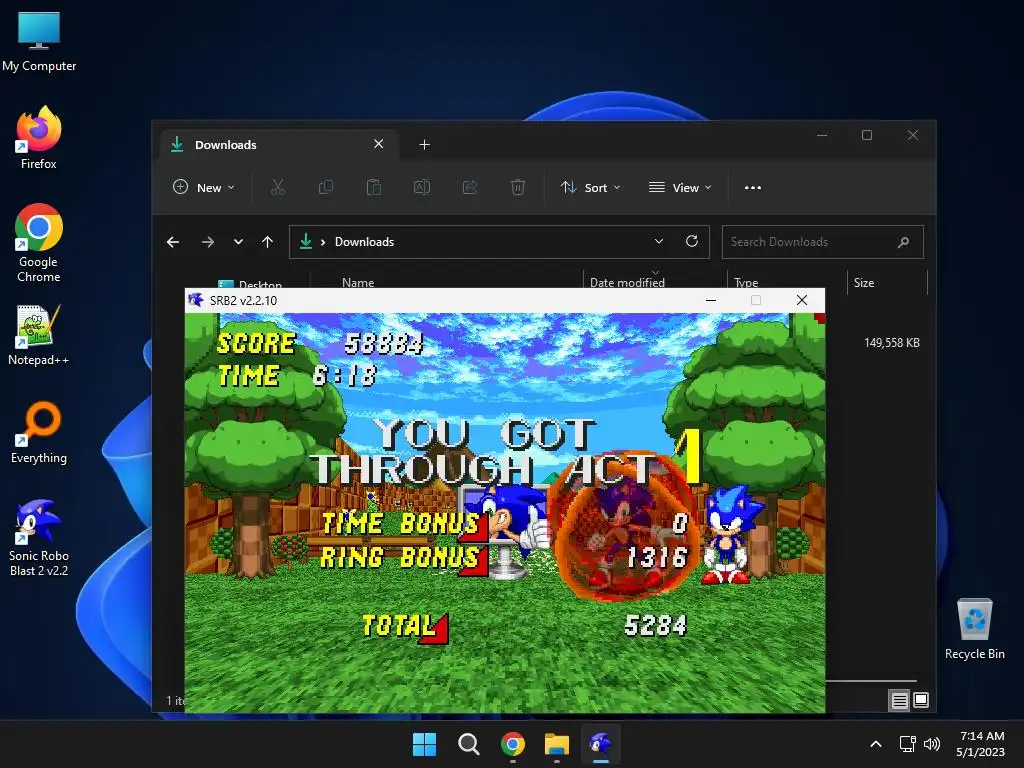This screenshot has width=1024, height=768.
Task: Sort files by the Type column header
Action: click(746, 283)
